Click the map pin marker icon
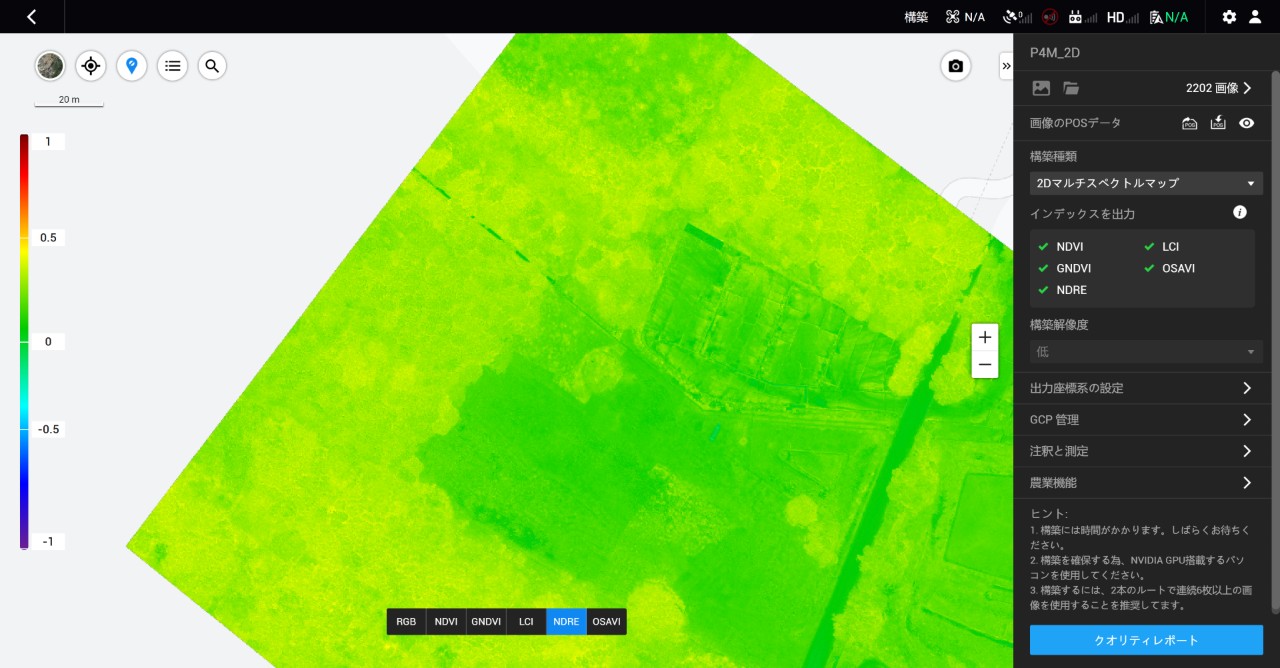1280x668 pixels. pos(131,66)
